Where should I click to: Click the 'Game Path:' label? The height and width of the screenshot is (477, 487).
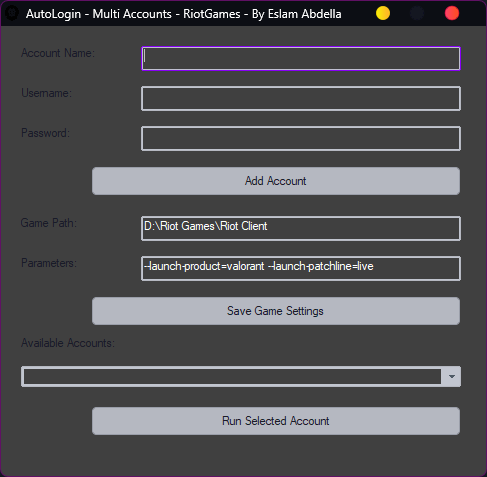pyautogui.click(x=49, y=223)
